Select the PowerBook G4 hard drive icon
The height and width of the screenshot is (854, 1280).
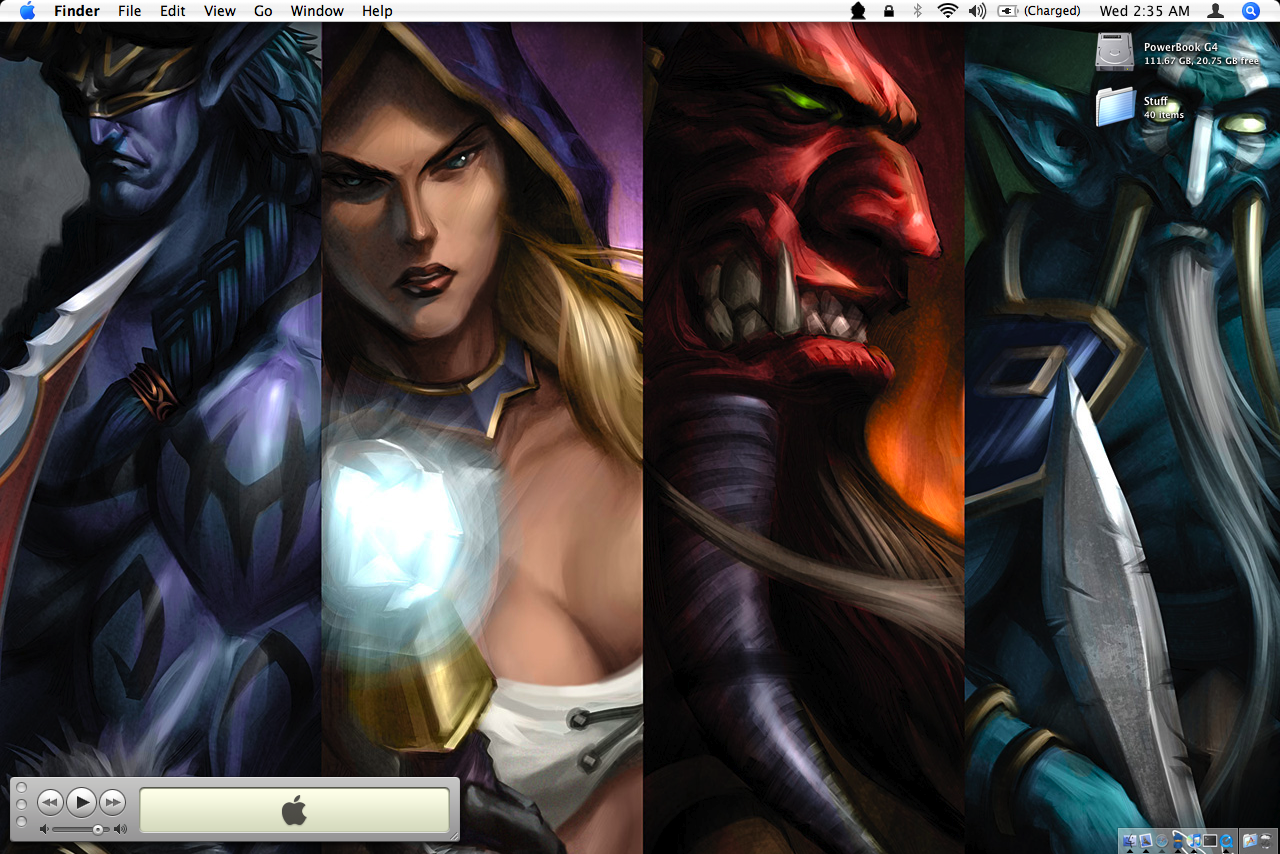click(1115, 52)
